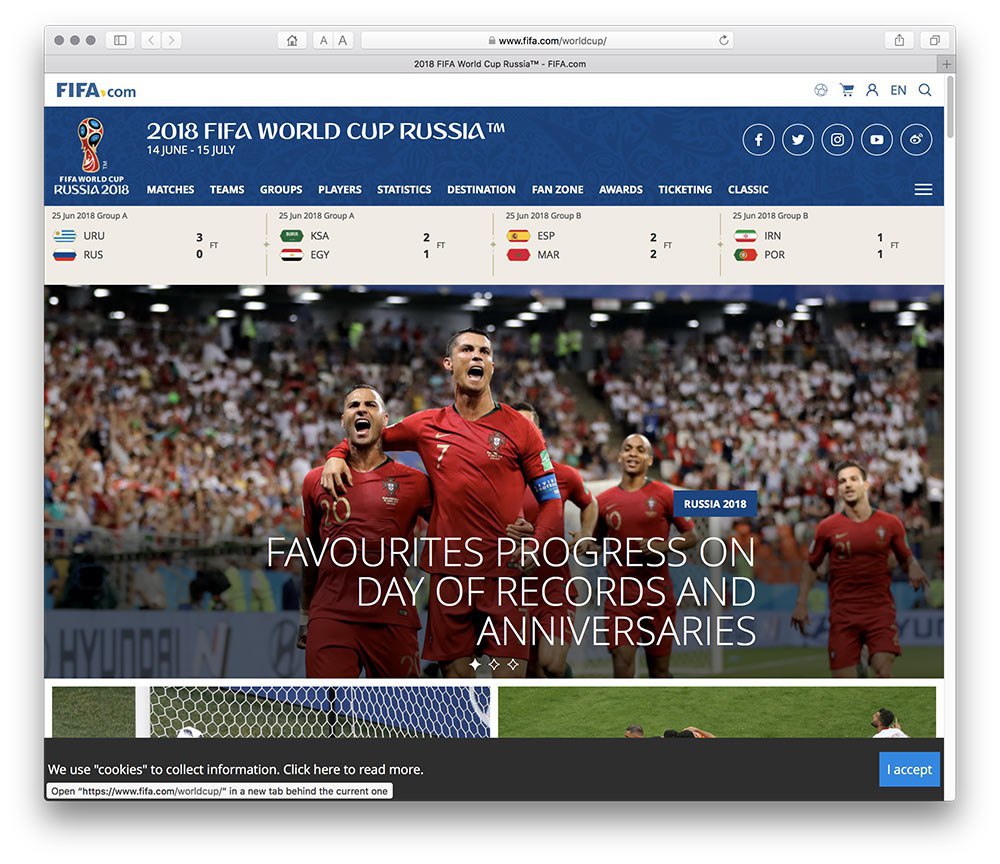Image resolution: width=1000 pixels, height=864 pixels.
Task: Click the Safari home button
Action: 292,40
